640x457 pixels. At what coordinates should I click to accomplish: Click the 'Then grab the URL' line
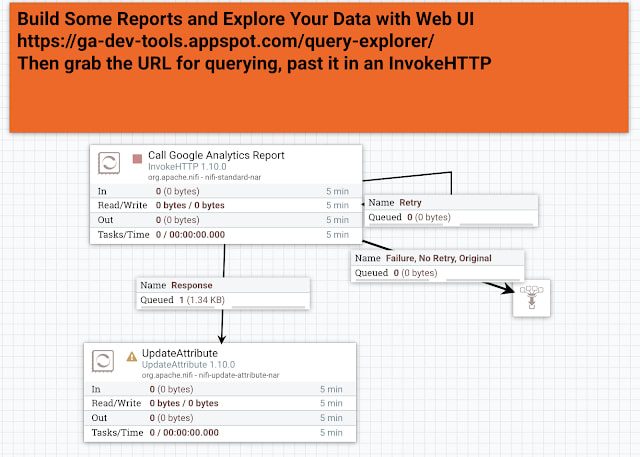click(254, 64)
